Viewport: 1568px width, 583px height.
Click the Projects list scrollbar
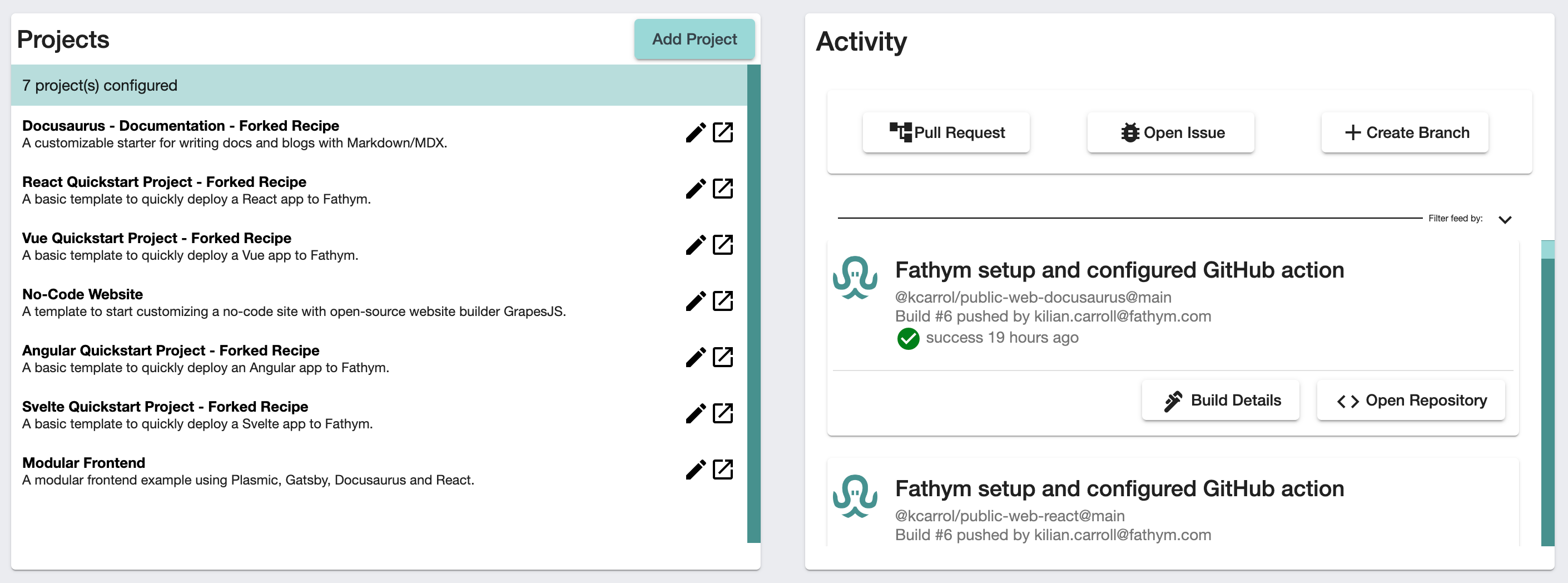coord(753,303)
